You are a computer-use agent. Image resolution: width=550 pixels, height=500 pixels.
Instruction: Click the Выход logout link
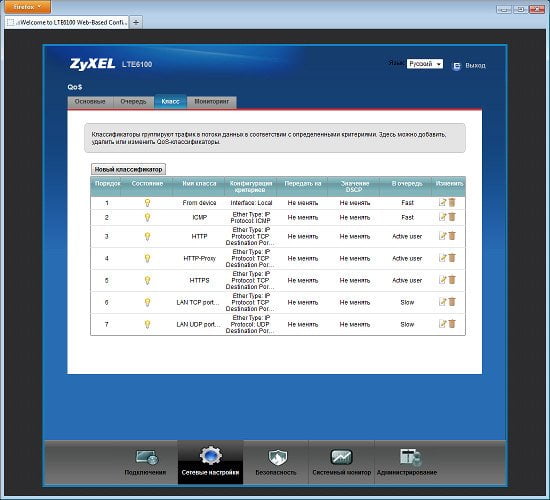[x=475, y=66]
